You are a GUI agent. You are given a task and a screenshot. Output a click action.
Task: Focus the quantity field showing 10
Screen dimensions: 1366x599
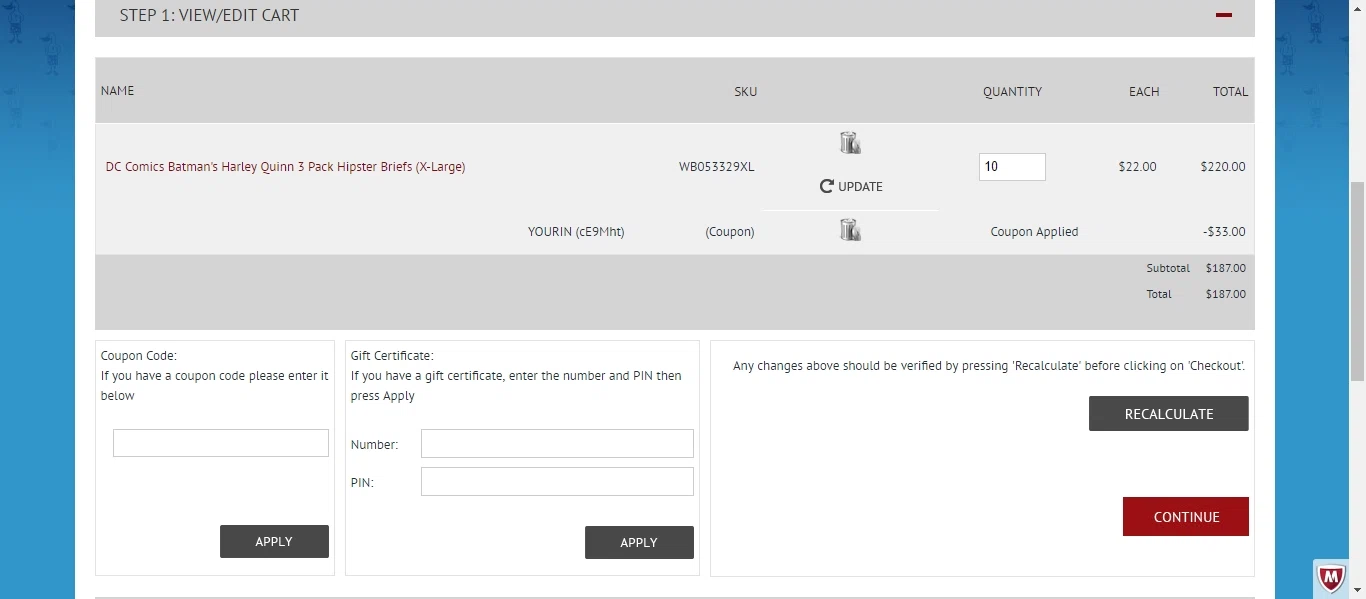pyautogui.click(x=1012, y=167)
